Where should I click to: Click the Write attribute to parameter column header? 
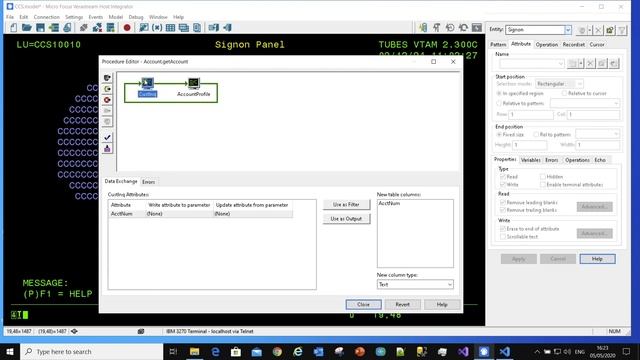pos(179,205)
